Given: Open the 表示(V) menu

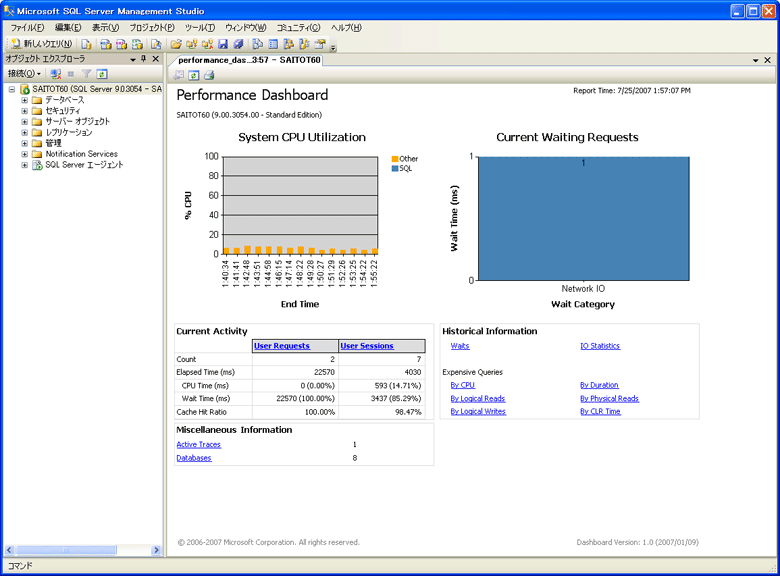Looking at the screenshot, I should [105, 28].
